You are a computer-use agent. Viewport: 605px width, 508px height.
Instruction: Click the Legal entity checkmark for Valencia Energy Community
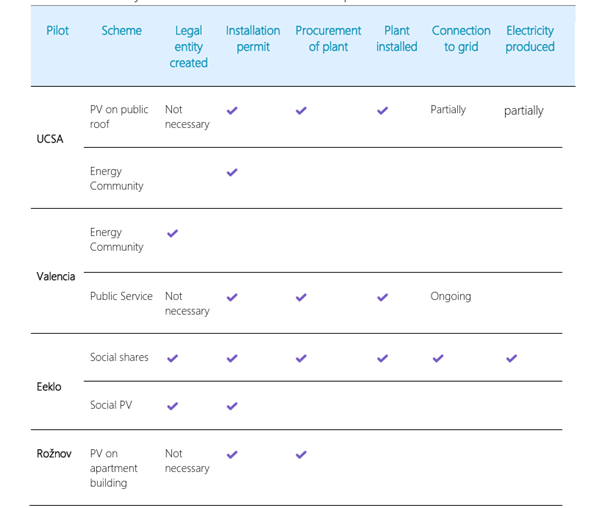pyautogui.click(x=172, y=233)
